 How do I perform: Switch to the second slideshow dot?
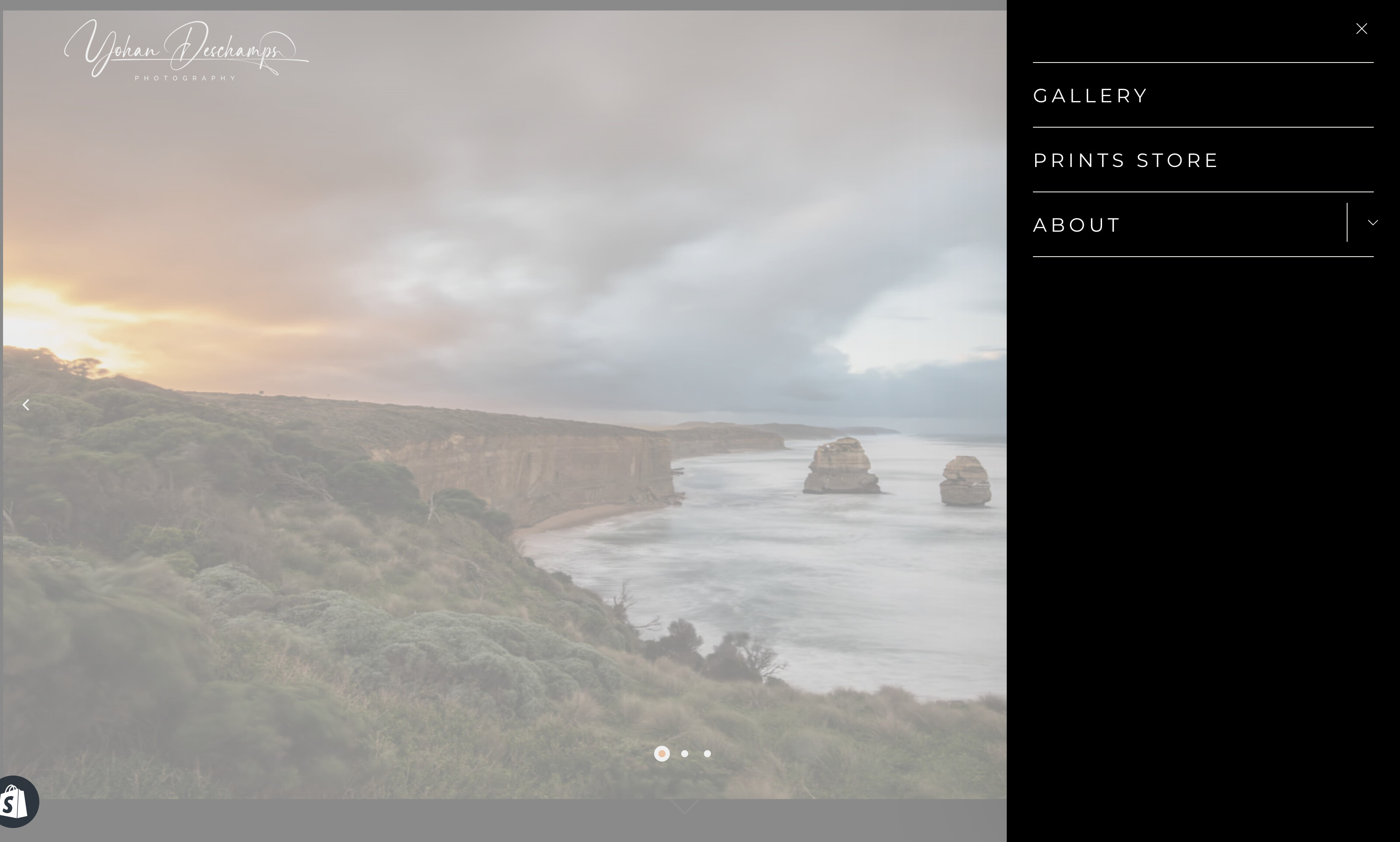coord(684,754)
